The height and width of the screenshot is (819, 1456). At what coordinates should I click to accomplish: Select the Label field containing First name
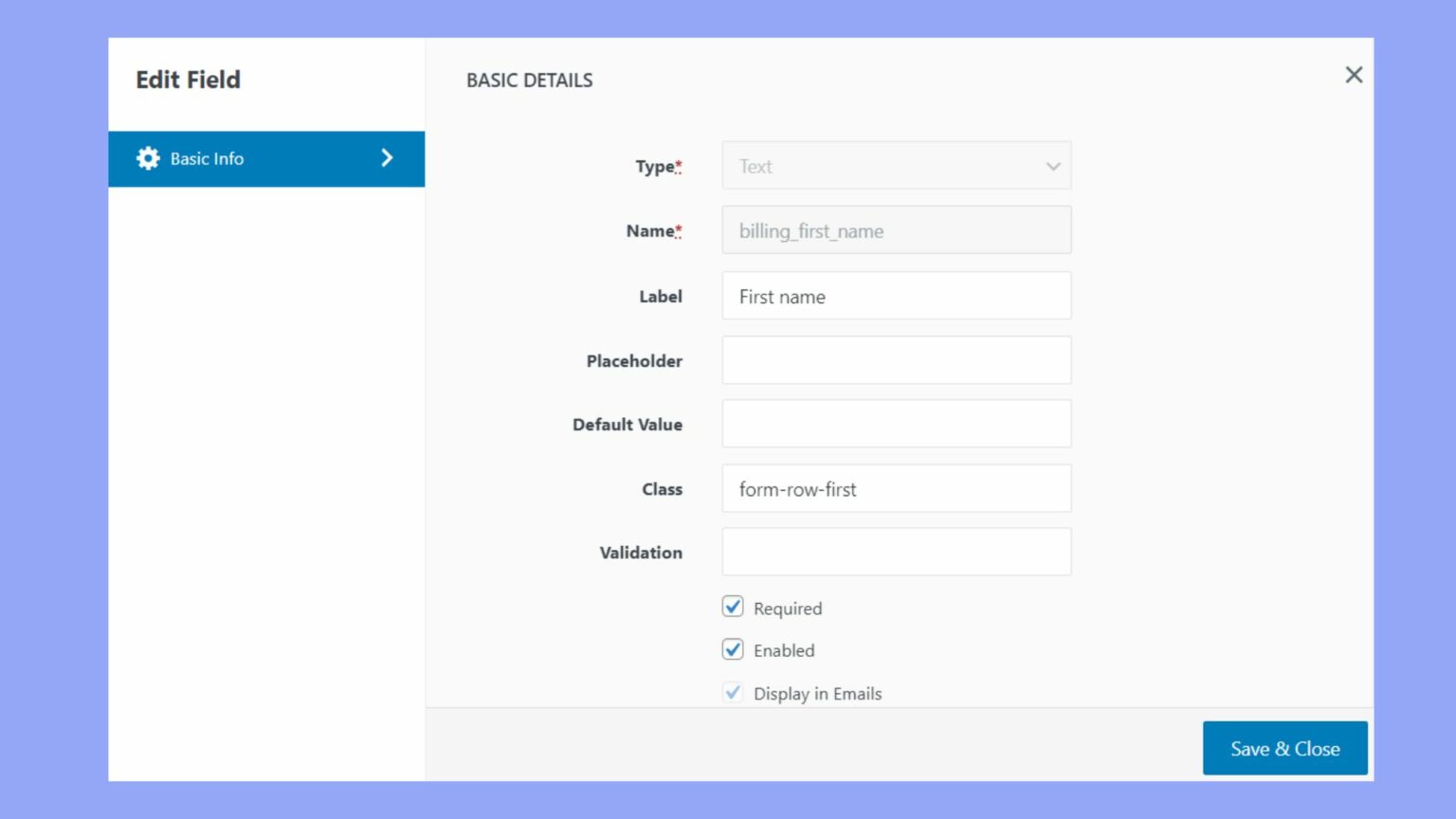click(896, 295)
